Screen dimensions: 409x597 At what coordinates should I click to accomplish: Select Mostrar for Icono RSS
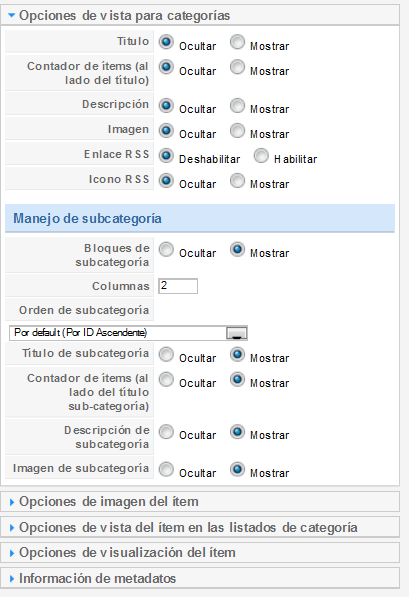[237, 180]
